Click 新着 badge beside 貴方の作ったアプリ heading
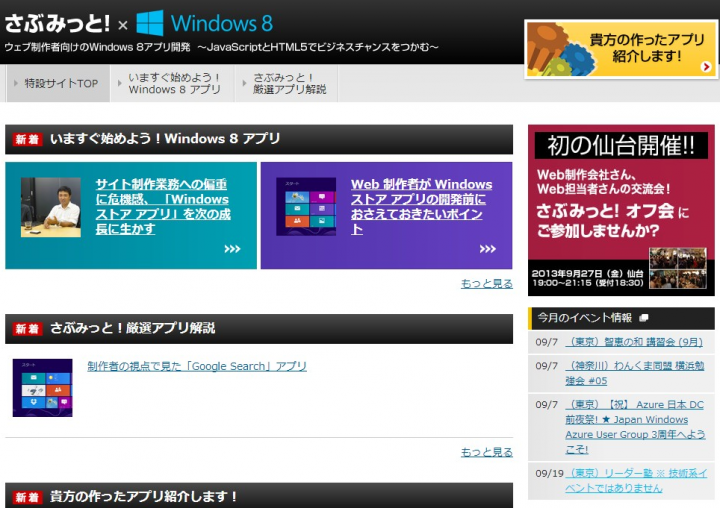This screenshot has width=720, height=508. 28,497
